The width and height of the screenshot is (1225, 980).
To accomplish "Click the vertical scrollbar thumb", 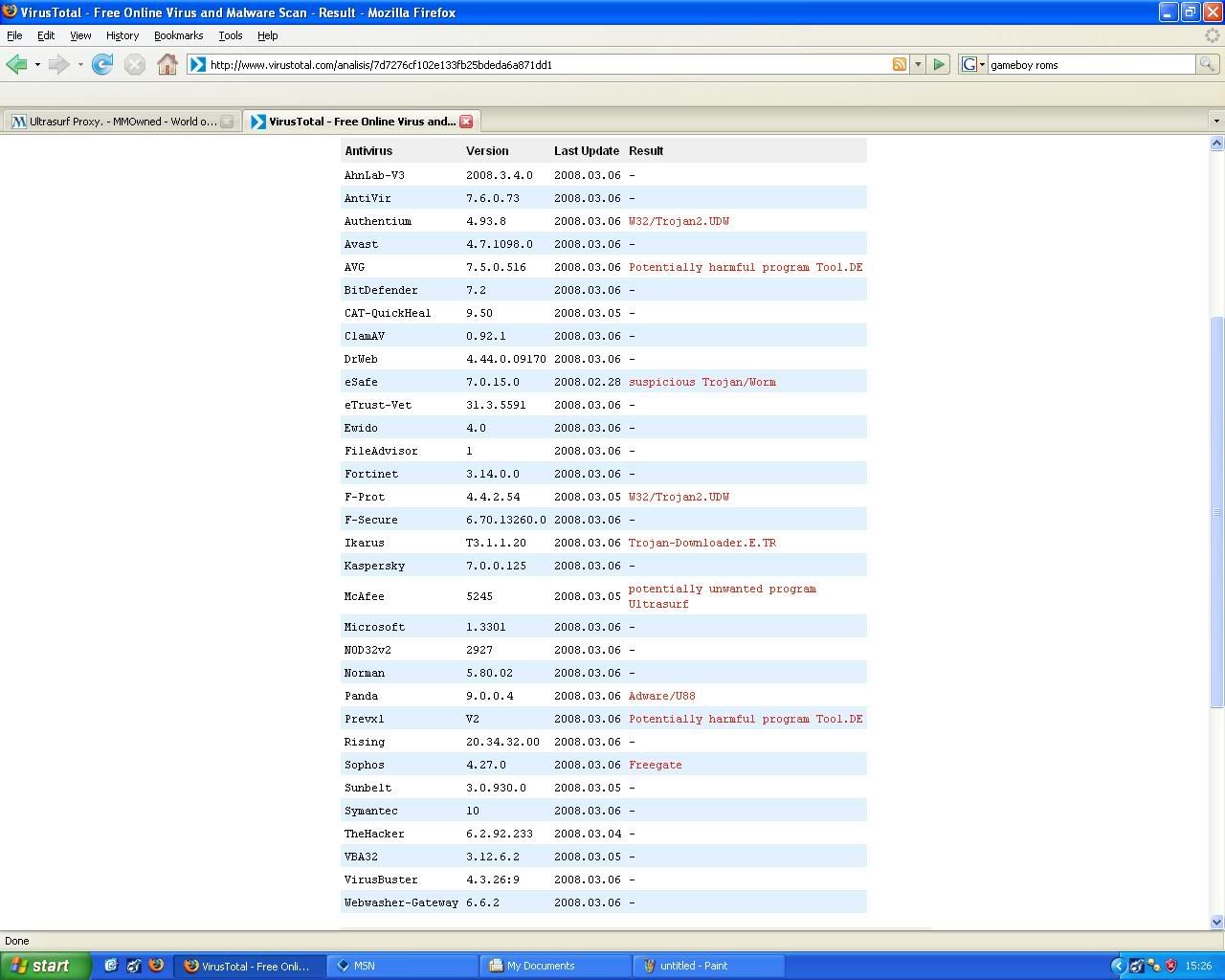I will (1216, 512).
